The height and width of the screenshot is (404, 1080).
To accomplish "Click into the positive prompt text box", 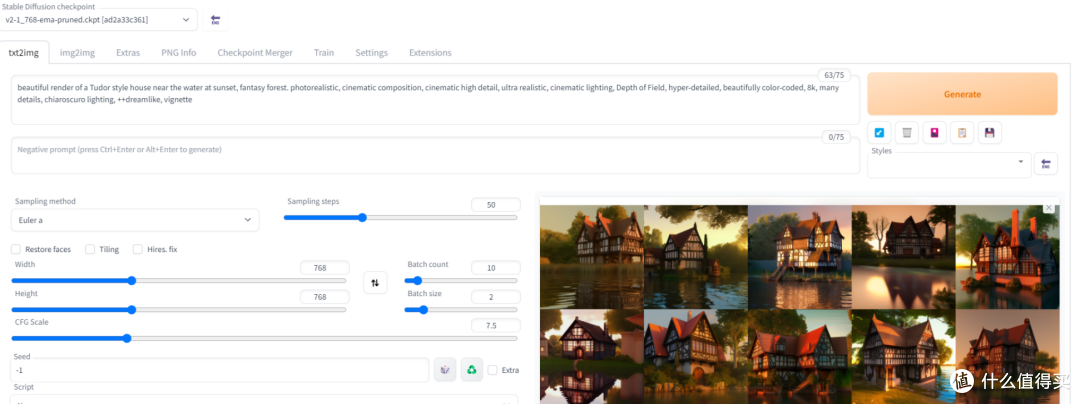I will point(435,100).
